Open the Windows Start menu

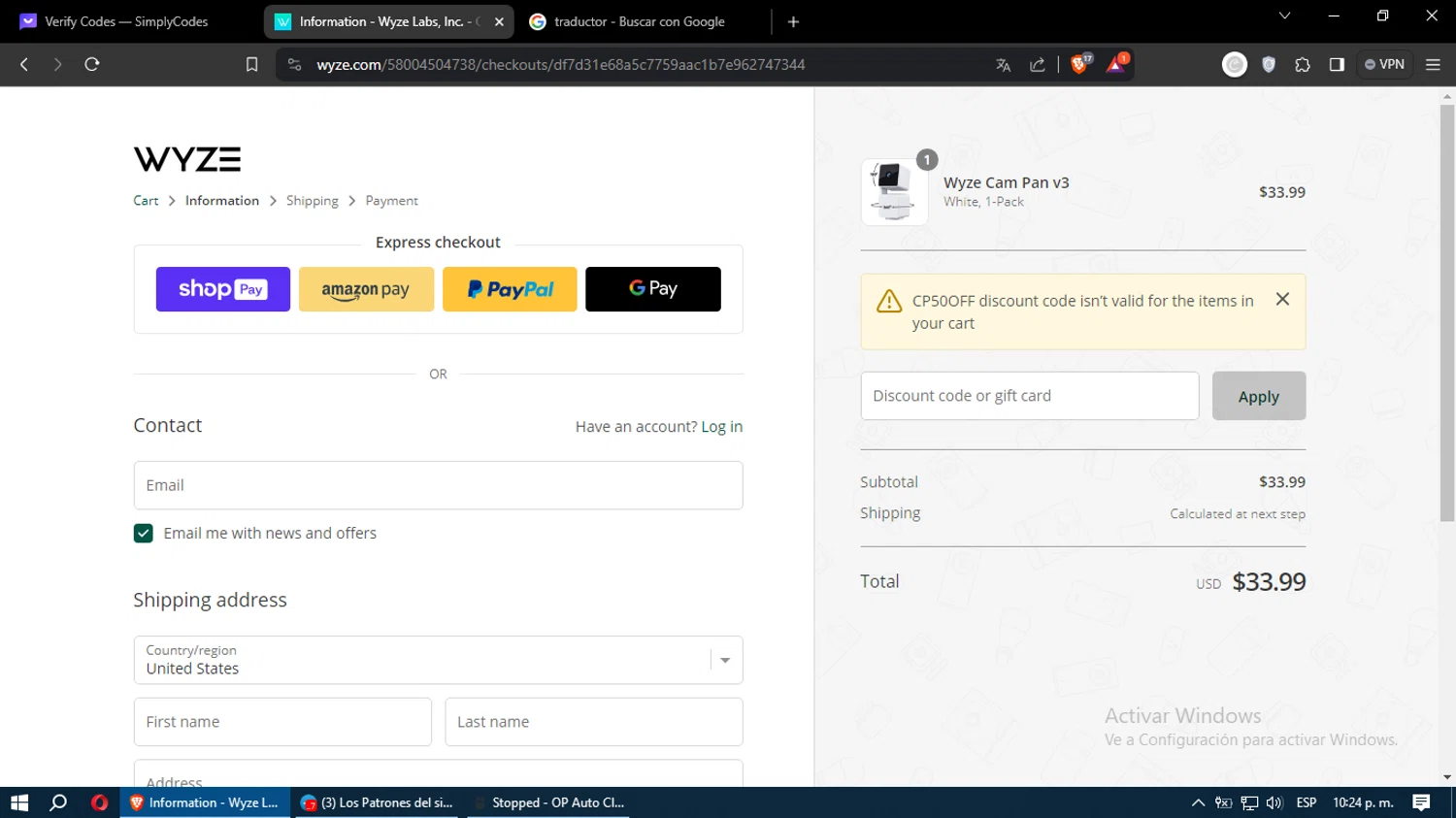pyautogui.click(x=19, y=802)
